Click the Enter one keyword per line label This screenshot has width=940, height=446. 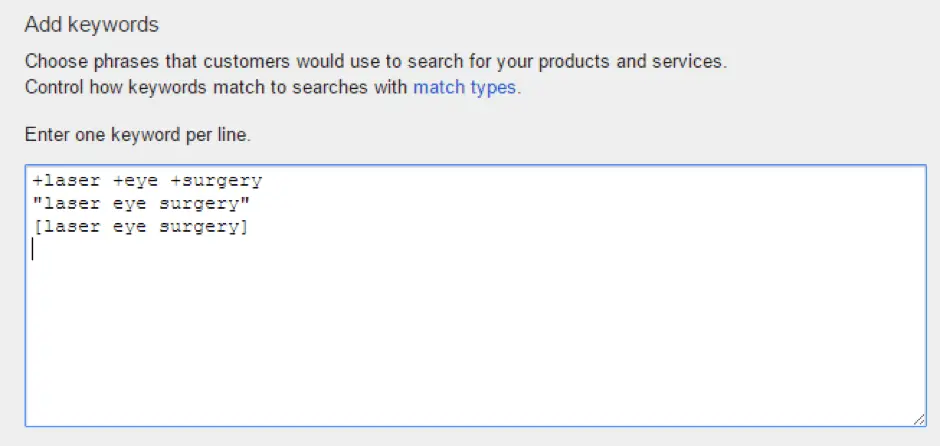tap(138, 135)
